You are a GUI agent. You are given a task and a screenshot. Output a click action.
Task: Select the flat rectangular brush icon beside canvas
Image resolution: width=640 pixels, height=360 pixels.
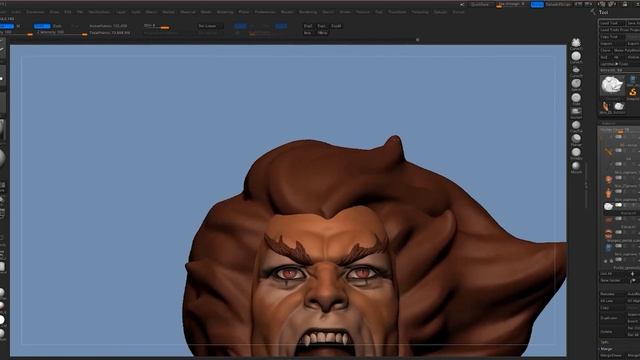[576, 111]
